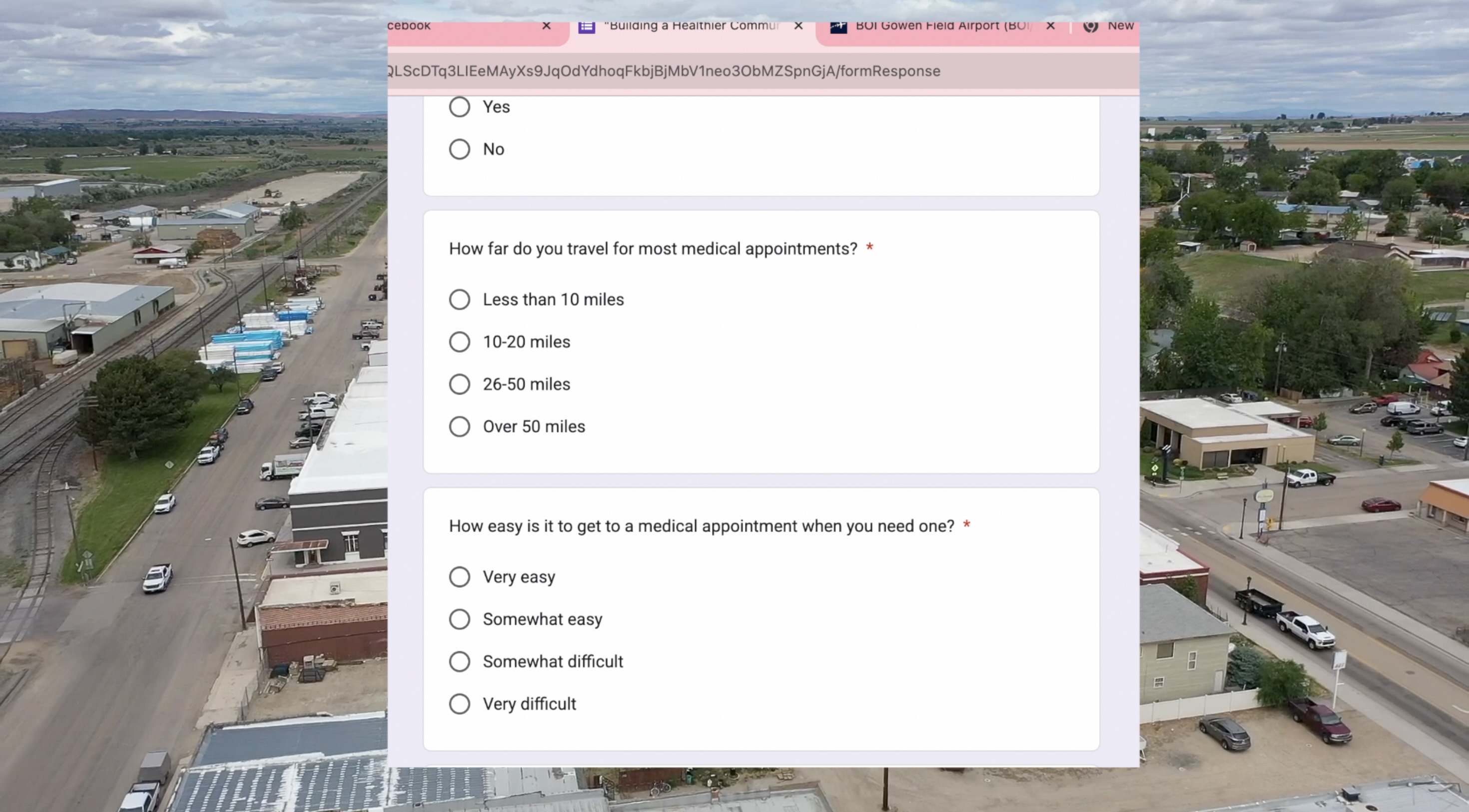The image size is (1469, 812).
Task: Switch to the Facebook tab
Action: 445,27
